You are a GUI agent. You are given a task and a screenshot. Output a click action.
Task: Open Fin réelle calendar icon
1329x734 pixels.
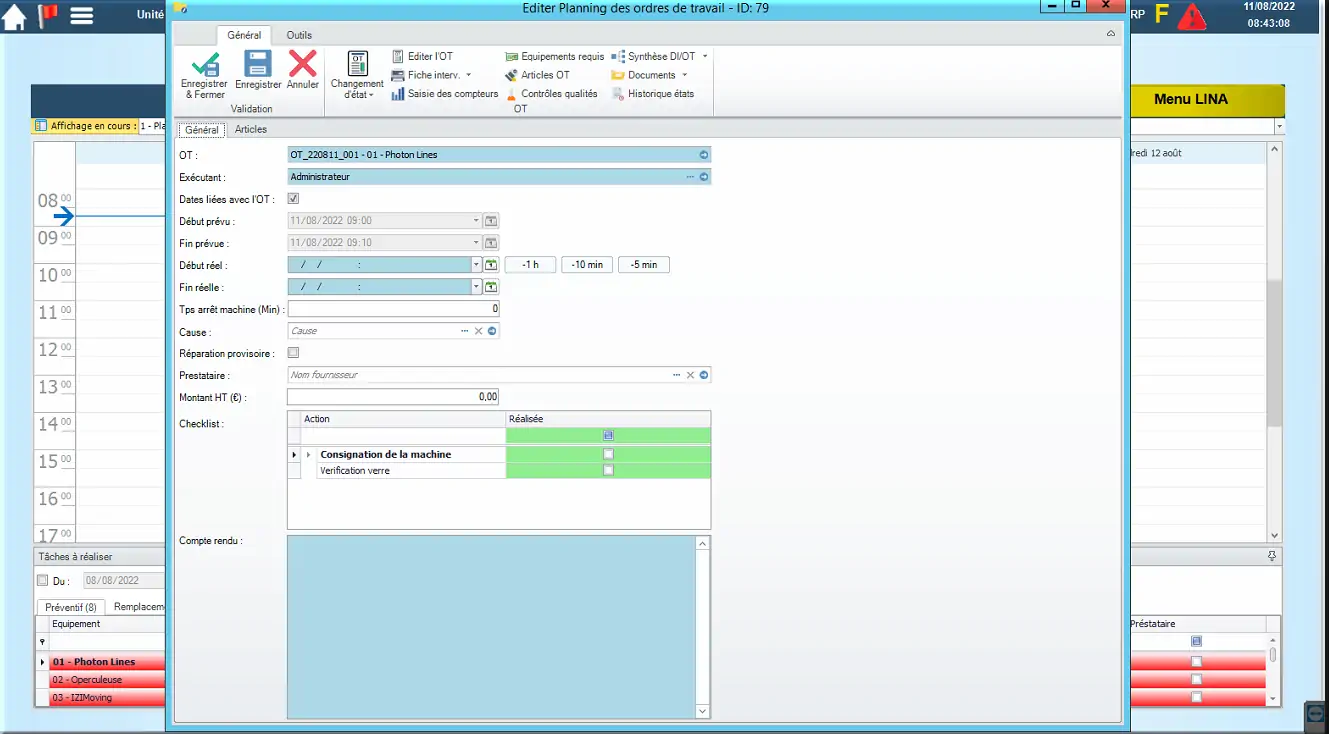click(491, 287)
